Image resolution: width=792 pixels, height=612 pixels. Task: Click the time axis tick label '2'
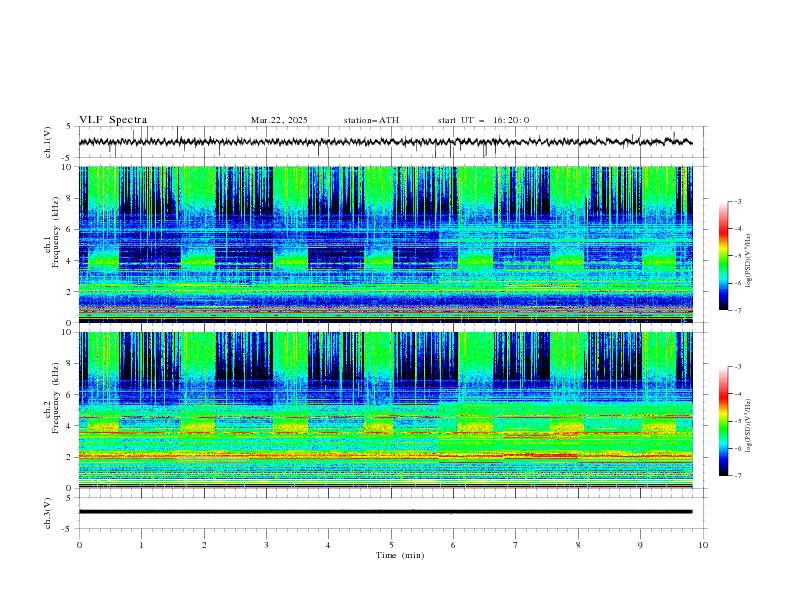pos(204,545)
